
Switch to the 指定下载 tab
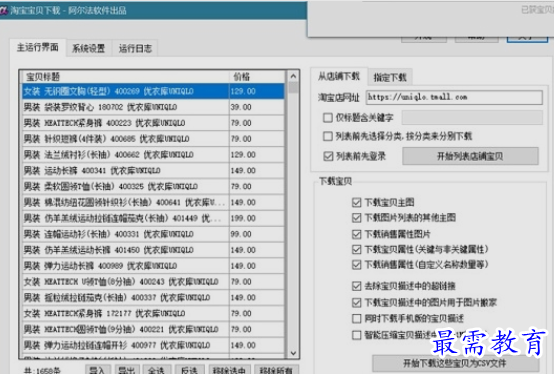click(390, 77)
